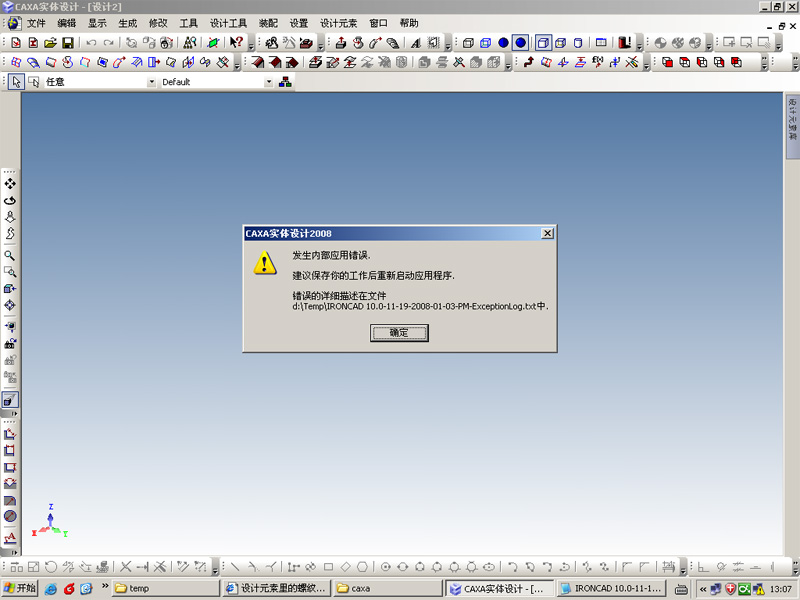Click the rectangle draw tool in bottom toolbar
800x600 pixels.
pos(329,566)
